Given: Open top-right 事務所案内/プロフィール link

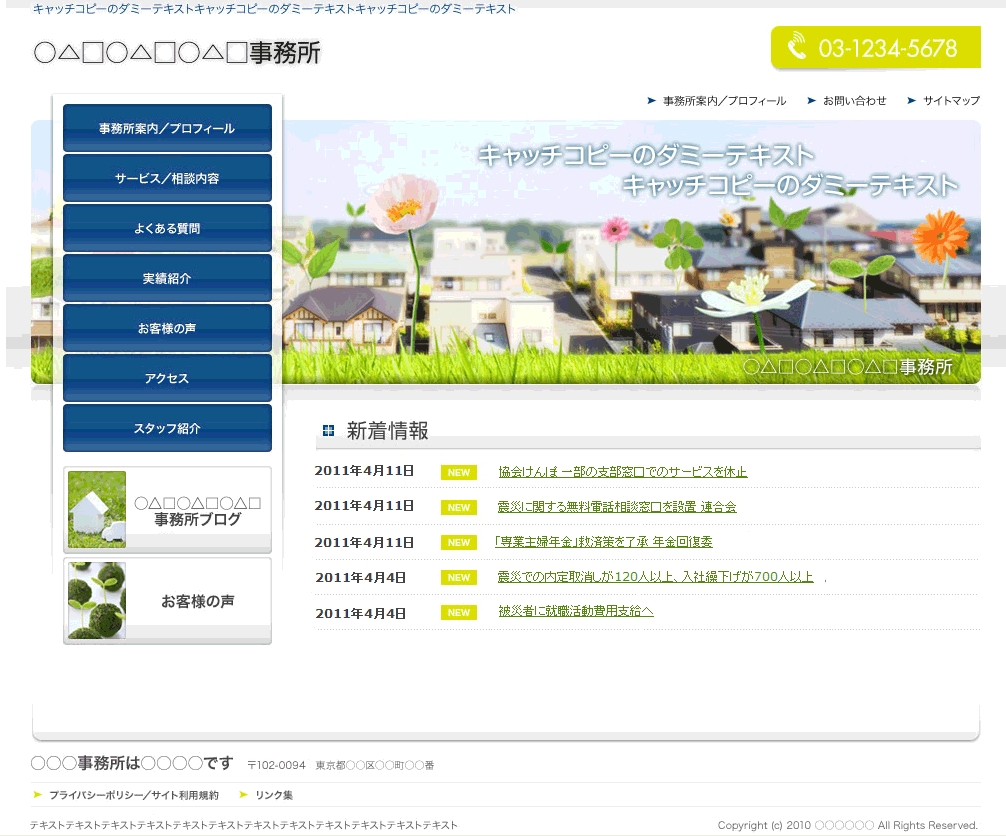Looking at the screenshot, I should (724, 101).
